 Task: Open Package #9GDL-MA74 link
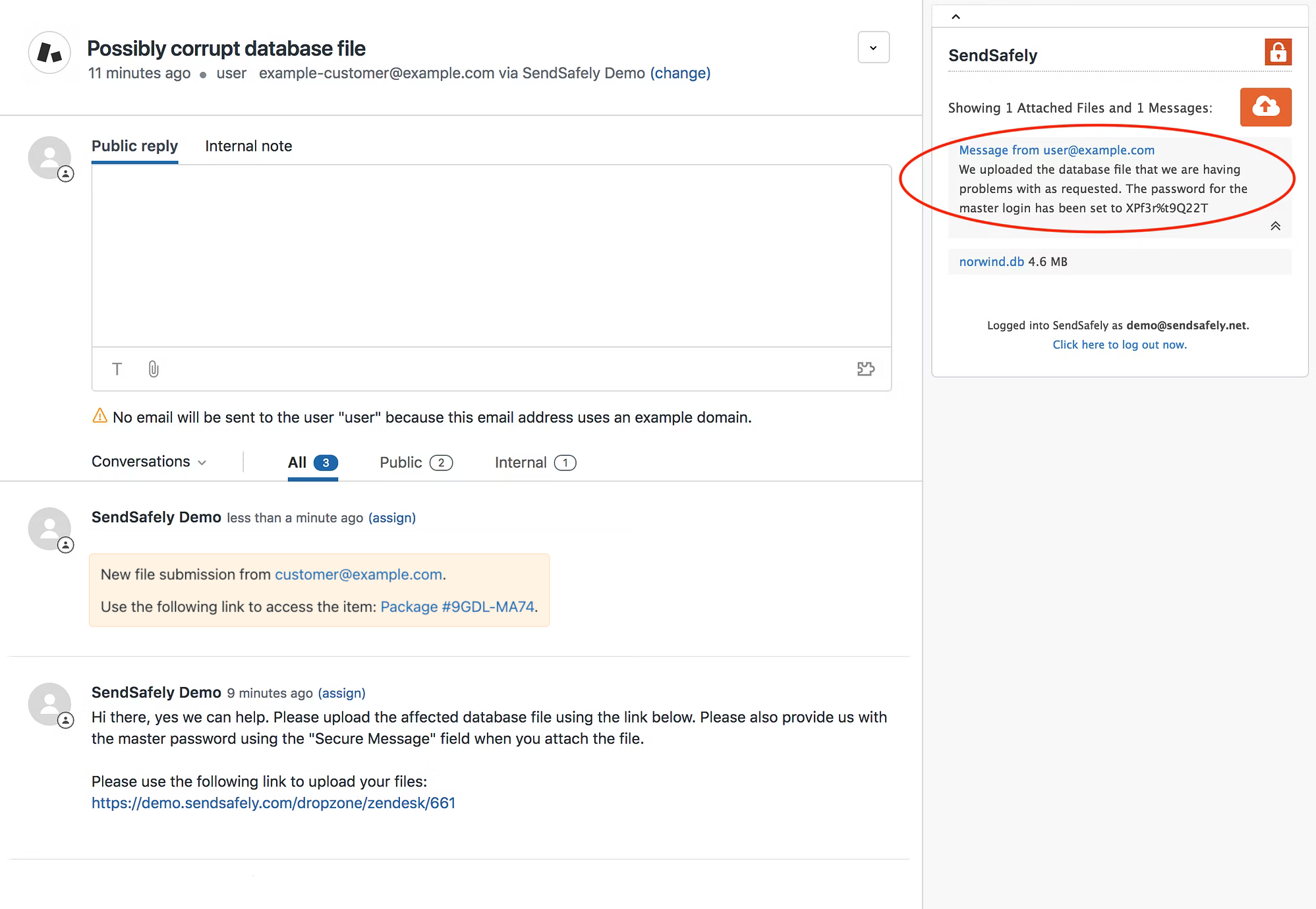pyautogui.click(x=457, y=607)
